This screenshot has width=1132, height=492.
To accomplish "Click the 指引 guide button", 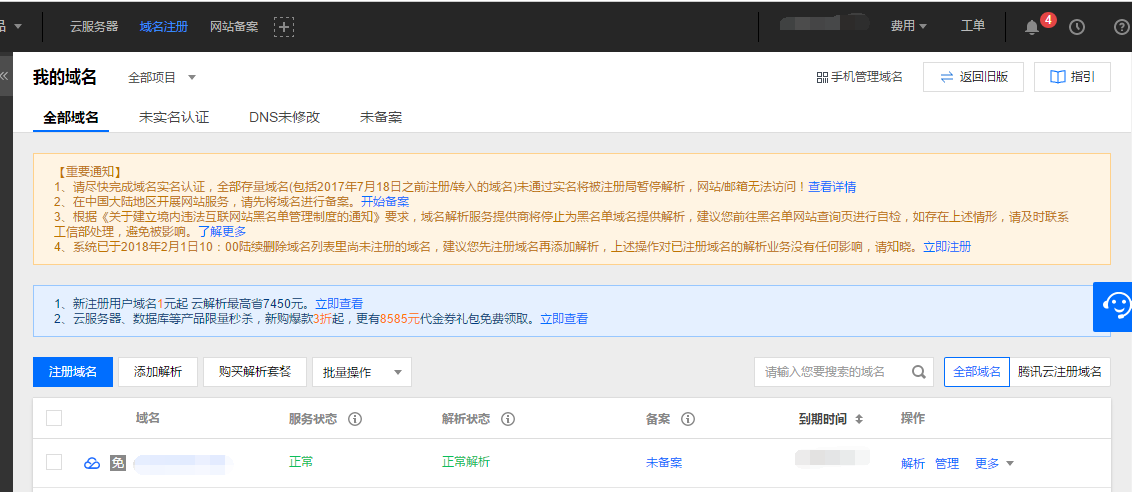I will coord(1072,77).
